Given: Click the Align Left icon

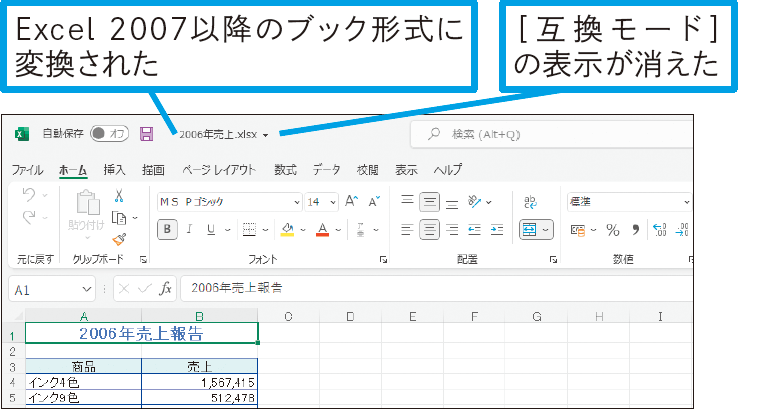Looking at the screenshot, I should coord(407,230).
